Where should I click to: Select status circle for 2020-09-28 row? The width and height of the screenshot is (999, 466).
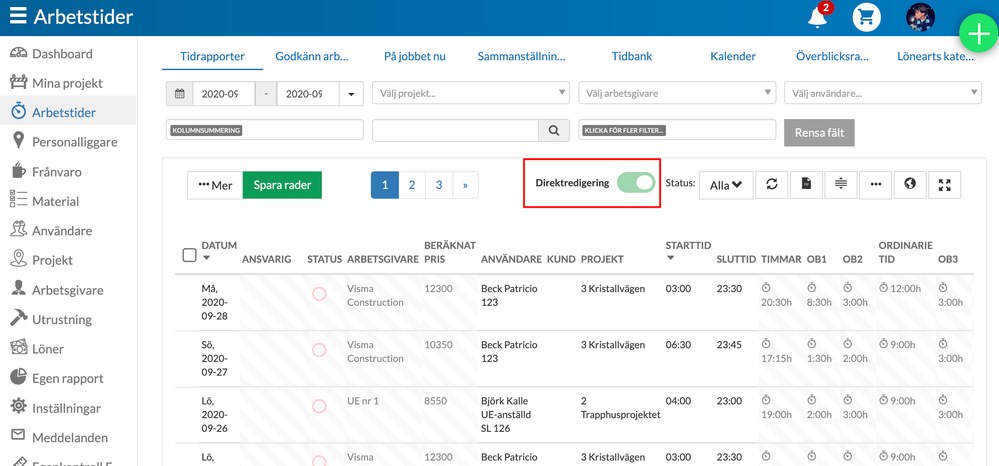pos(319,294)
